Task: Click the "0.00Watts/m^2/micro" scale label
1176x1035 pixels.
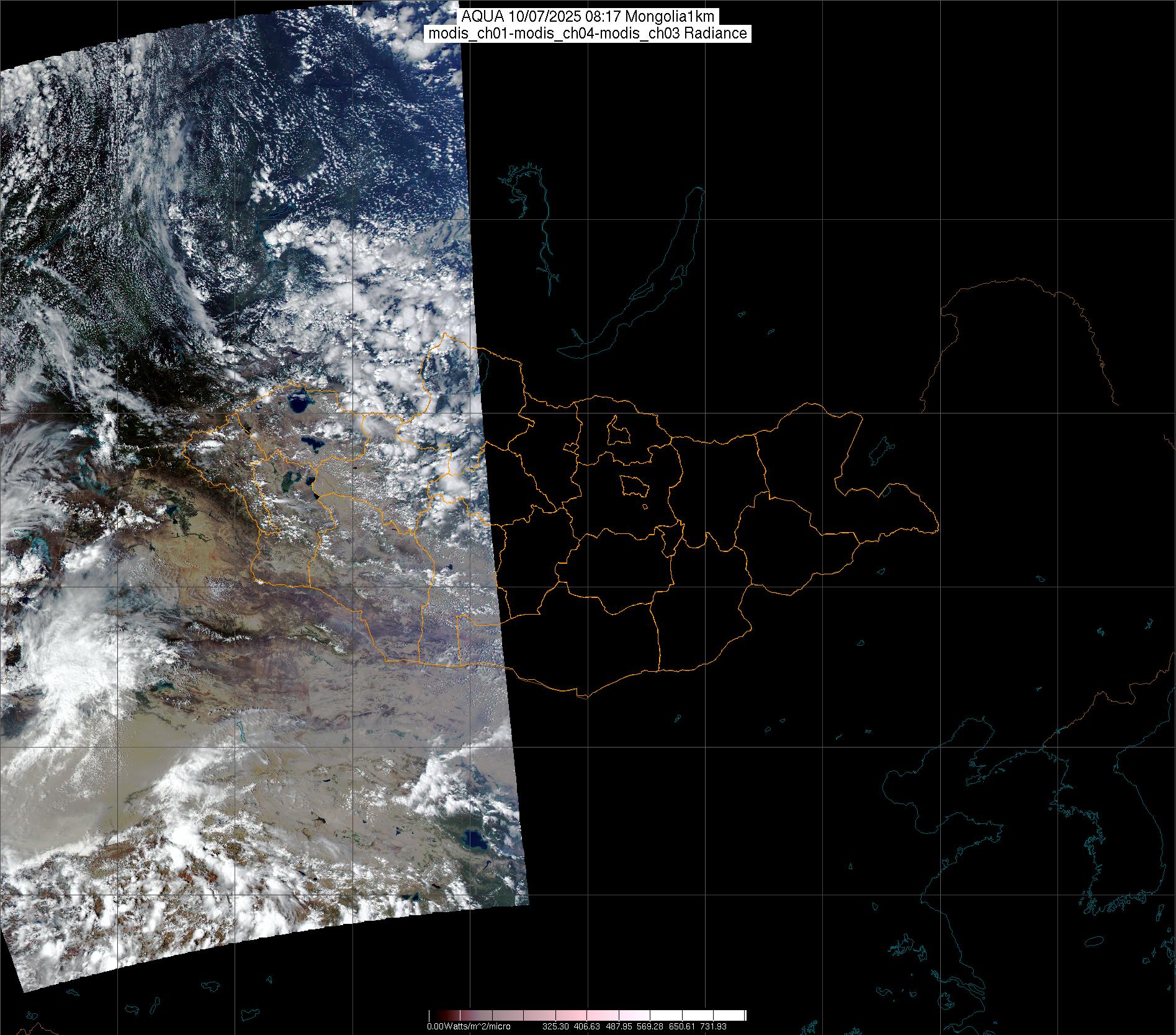Action: pos(469,1026)
